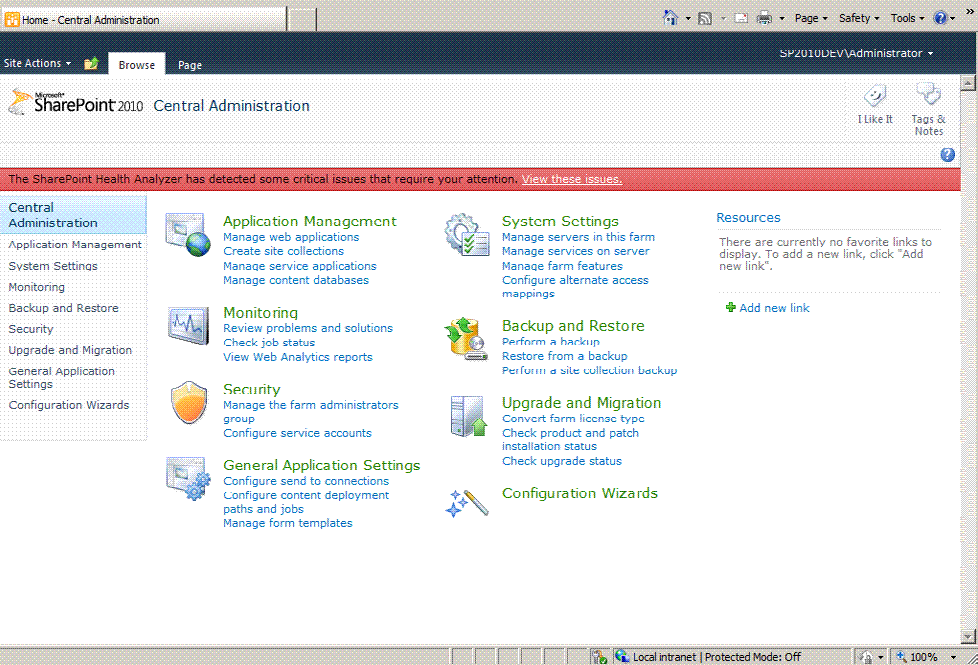978x665 pixels.
Task: Open Restore from a backup link
Action: pos(565,356)
